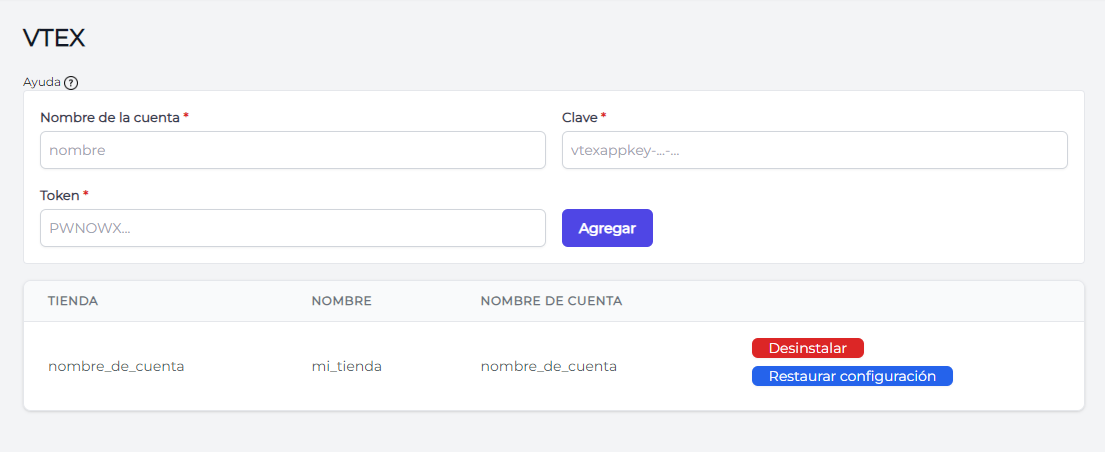
Task: Click the red asterisk beside Clave label
Action: coord(603,116)
